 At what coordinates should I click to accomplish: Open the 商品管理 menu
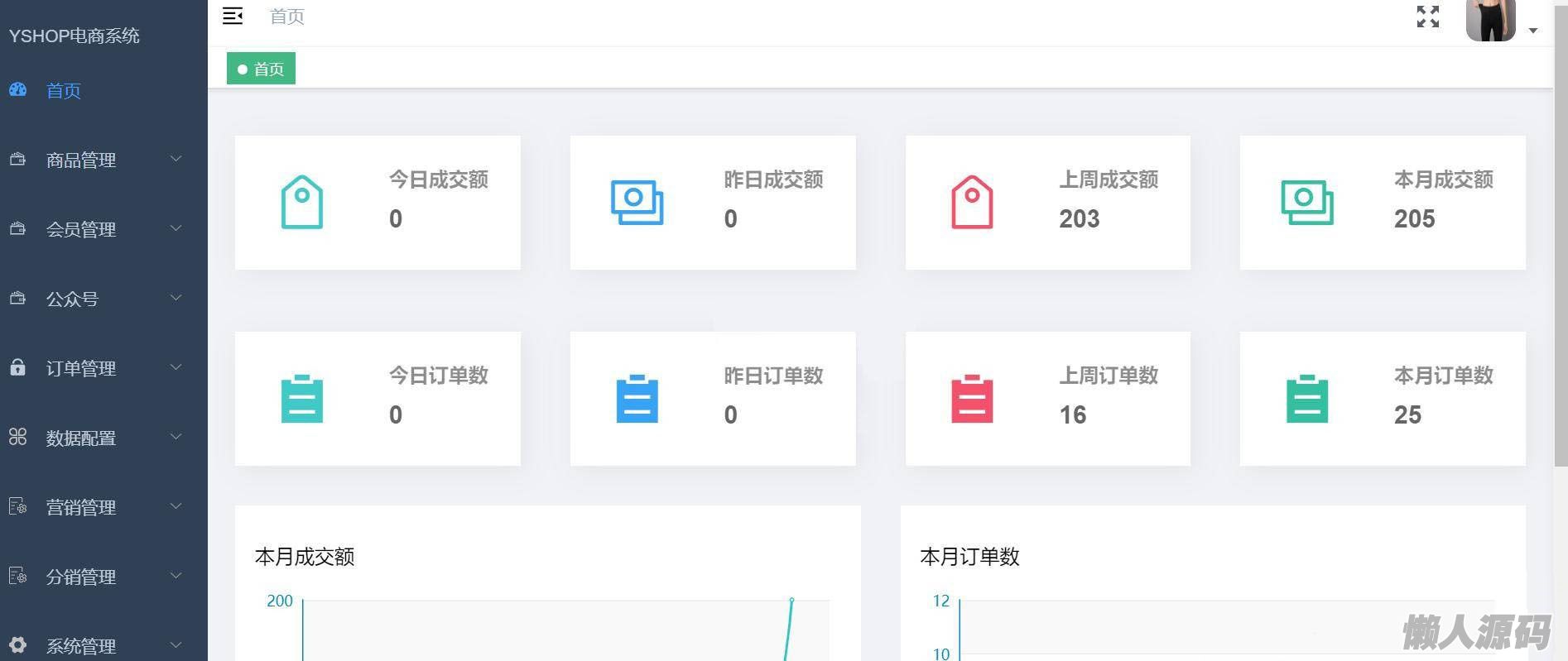pyautogui.click(x=103, y=160)
